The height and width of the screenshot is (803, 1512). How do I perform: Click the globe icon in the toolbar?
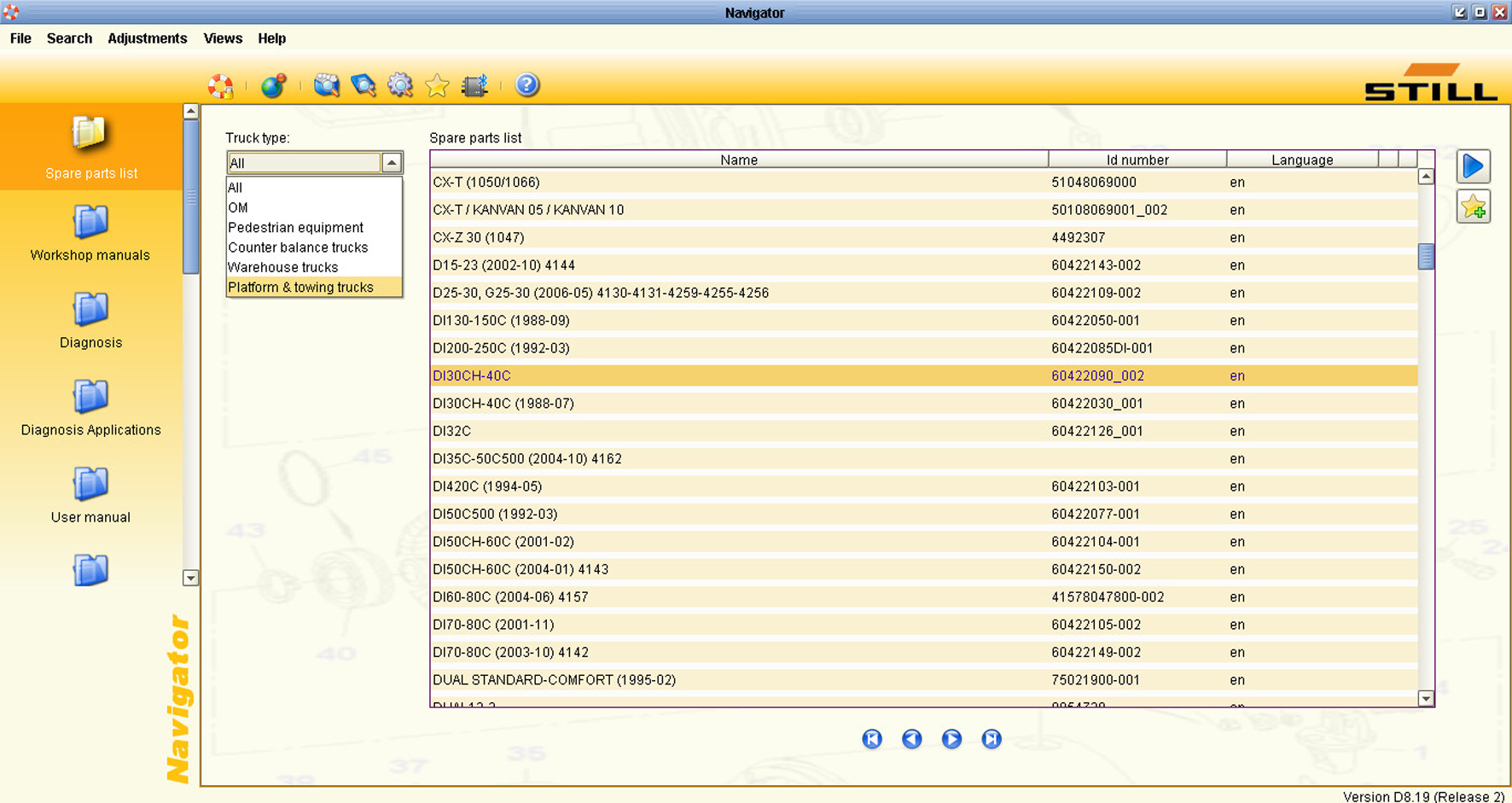(x=273, y=85)
